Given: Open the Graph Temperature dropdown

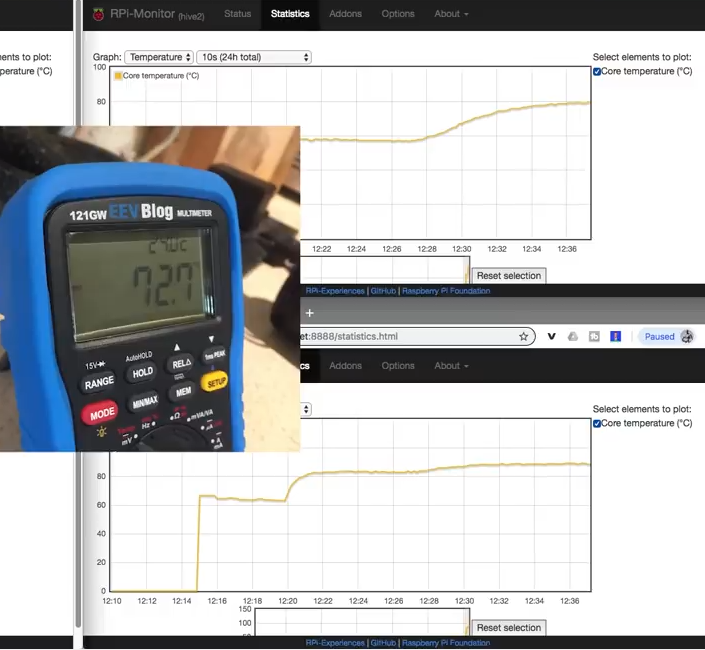Looking at the screenshot, I should [x=159, y=58].
